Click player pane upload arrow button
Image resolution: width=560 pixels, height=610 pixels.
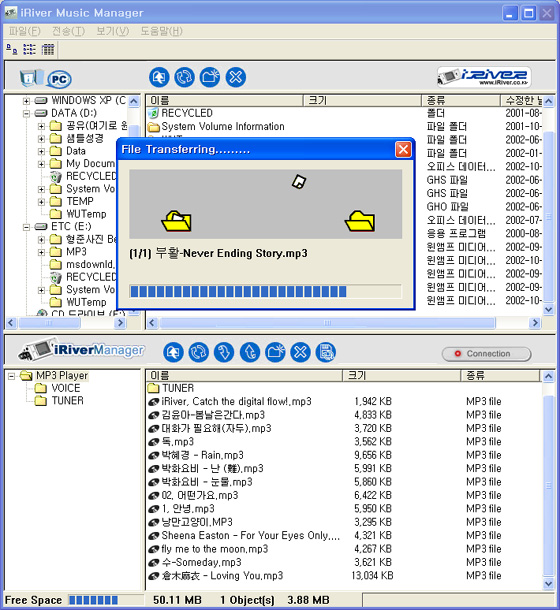tap(250, 352)
